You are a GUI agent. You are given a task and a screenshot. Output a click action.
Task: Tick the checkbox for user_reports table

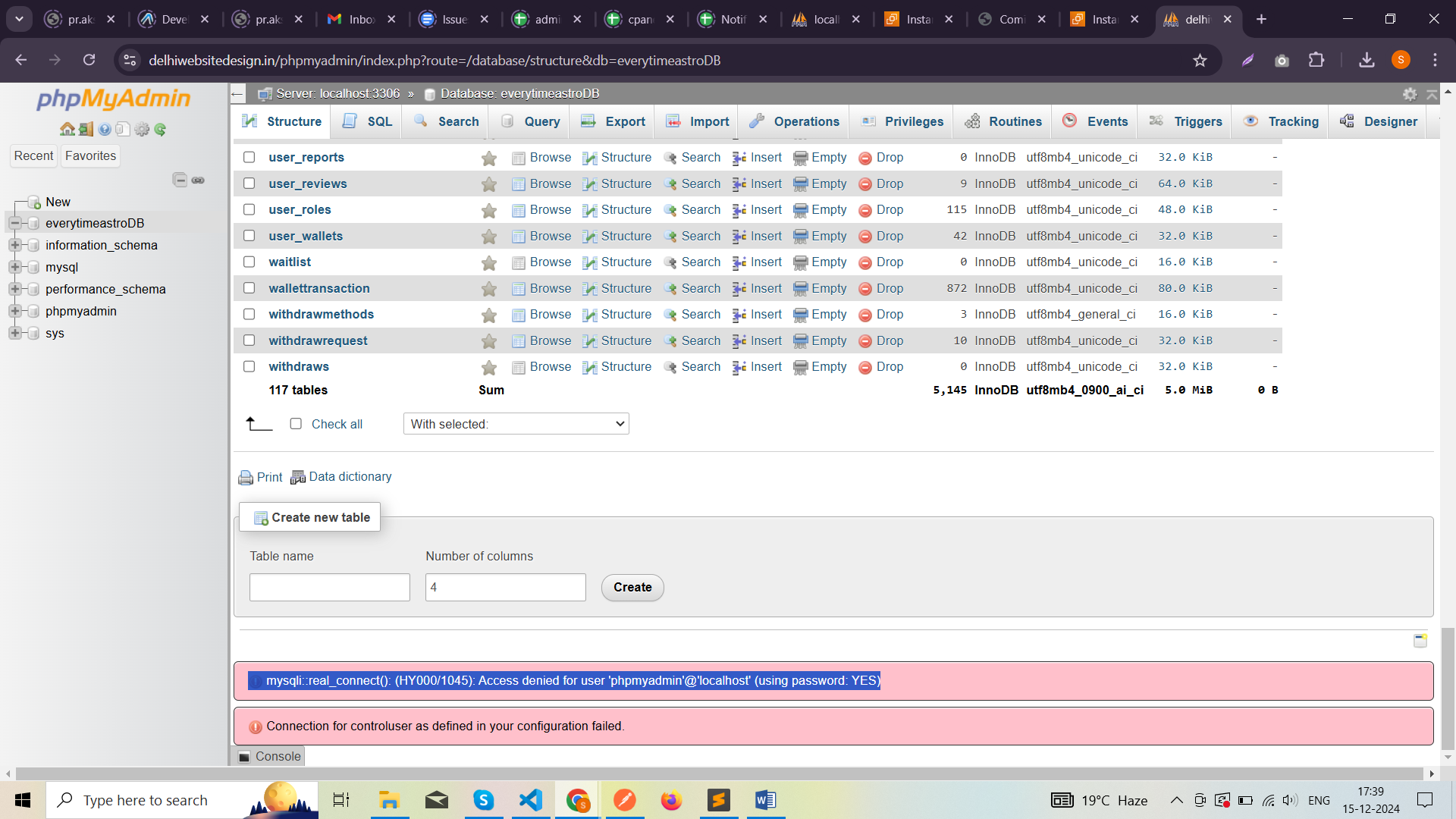tap(249, 157)
